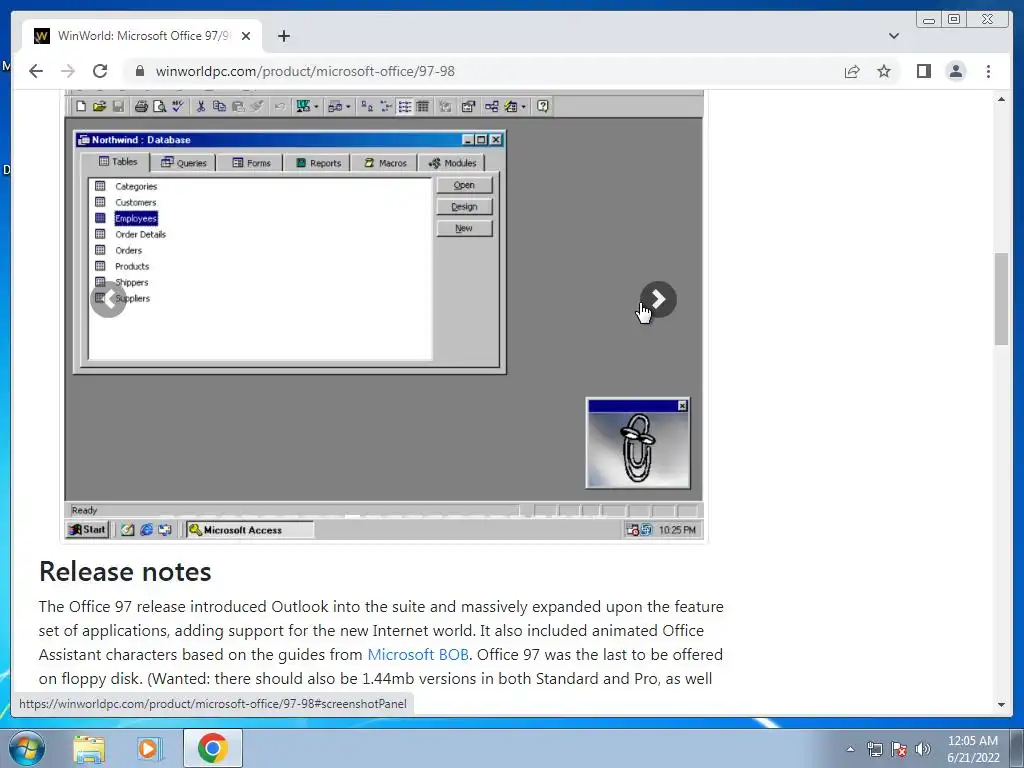Click the Open Database folder icon
Viewport: 1024px width, 768px height.
click(99, 106)
